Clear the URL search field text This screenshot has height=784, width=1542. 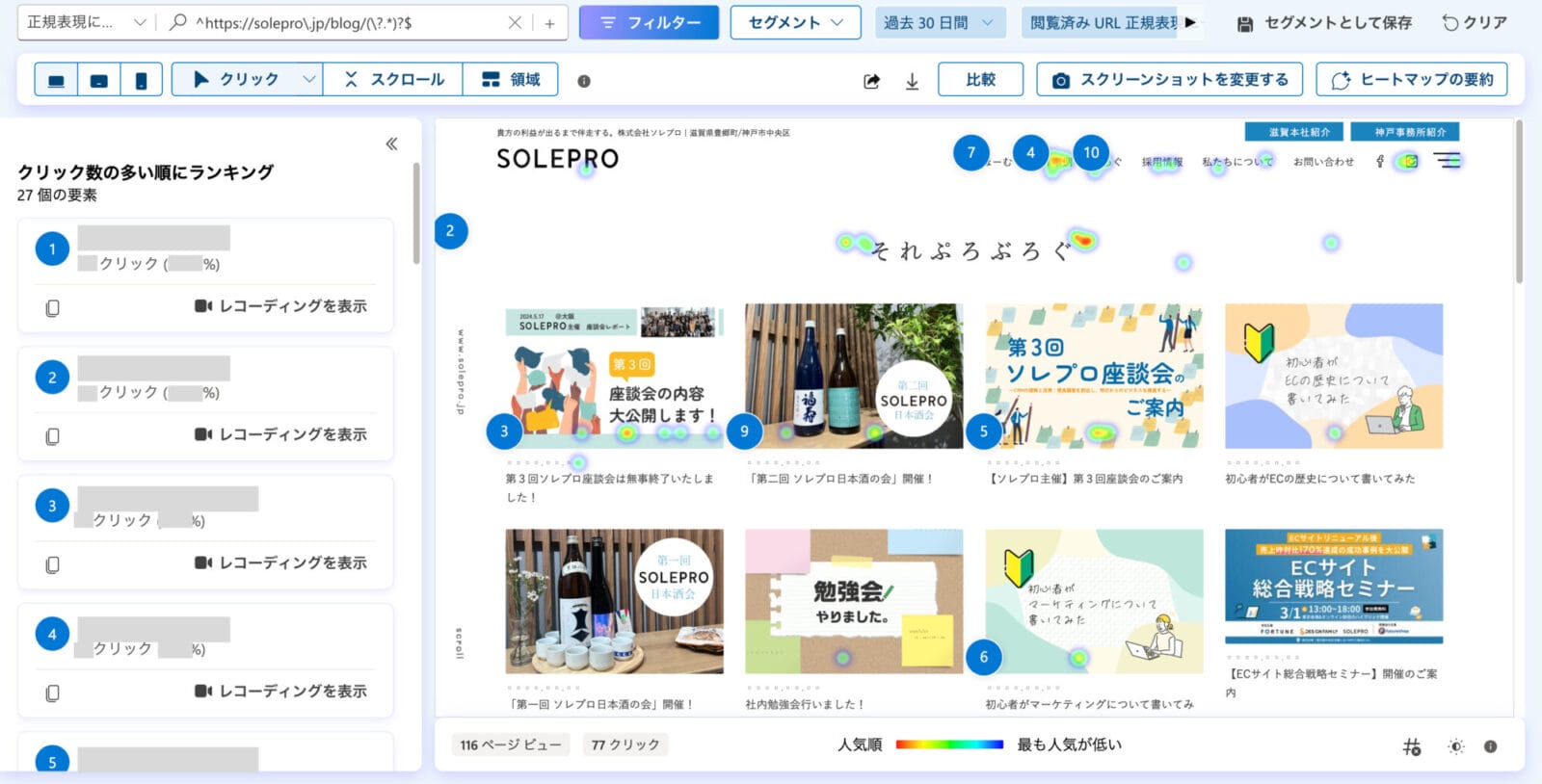515,22
